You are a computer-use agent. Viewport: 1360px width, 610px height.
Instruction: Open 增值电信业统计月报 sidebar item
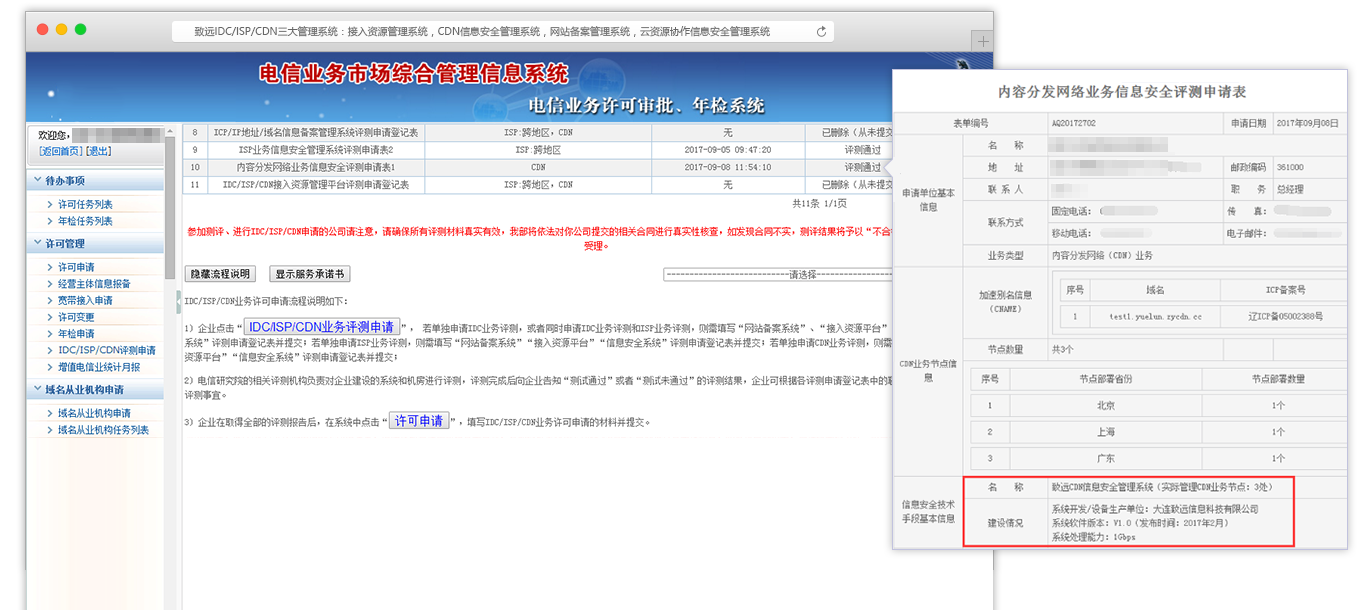tap(99, 367)
